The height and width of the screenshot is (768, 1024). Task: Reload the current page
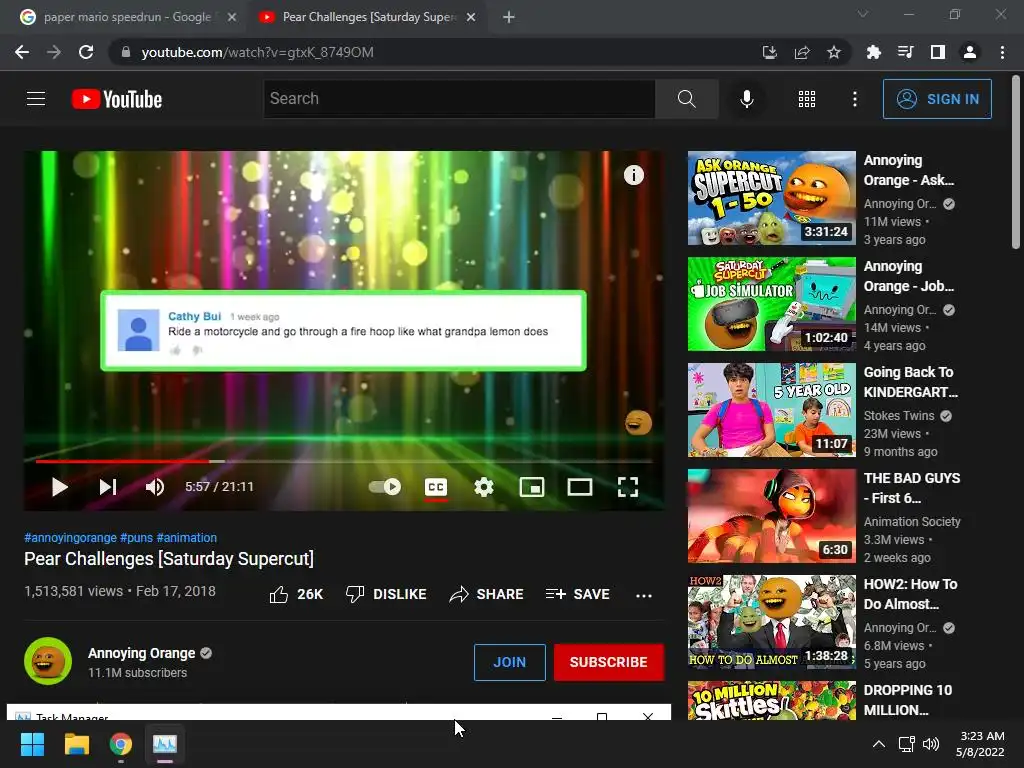point(86,52)
